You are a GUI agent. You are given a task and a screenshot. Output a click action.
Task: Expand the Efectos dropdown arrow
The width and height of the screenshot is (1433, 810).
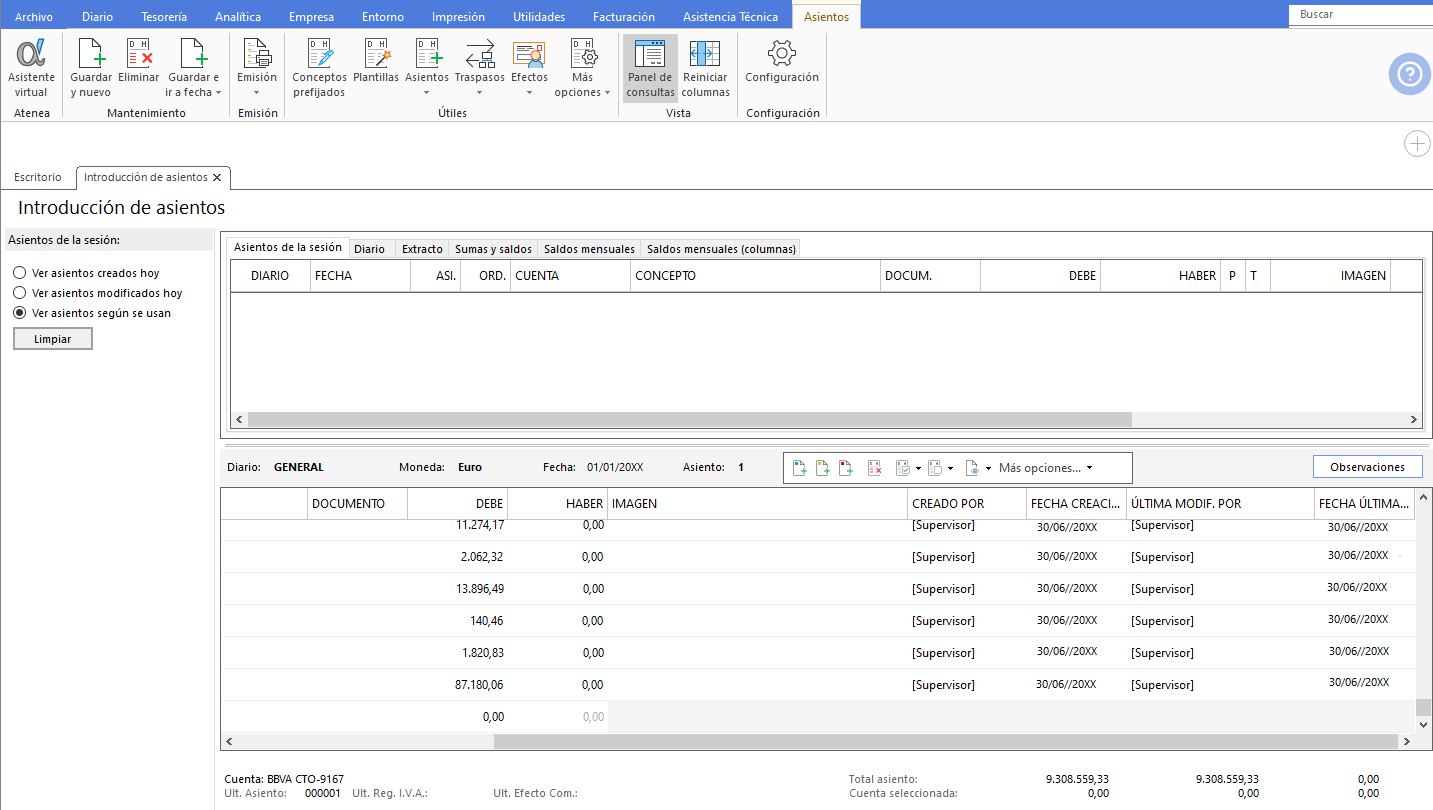(x=529, y=93)
